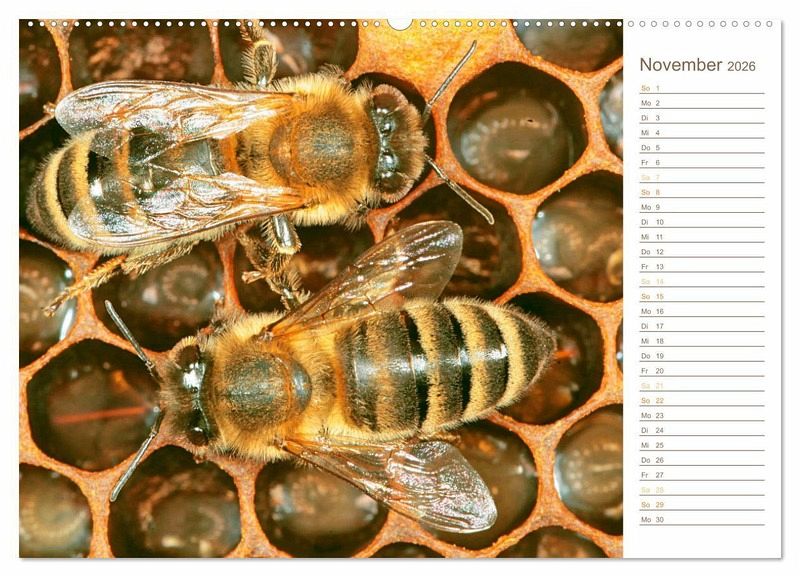Viewport: 800px width, 577px height.
Task: Click the Di 24 date entry
Action: coord(700,430)
